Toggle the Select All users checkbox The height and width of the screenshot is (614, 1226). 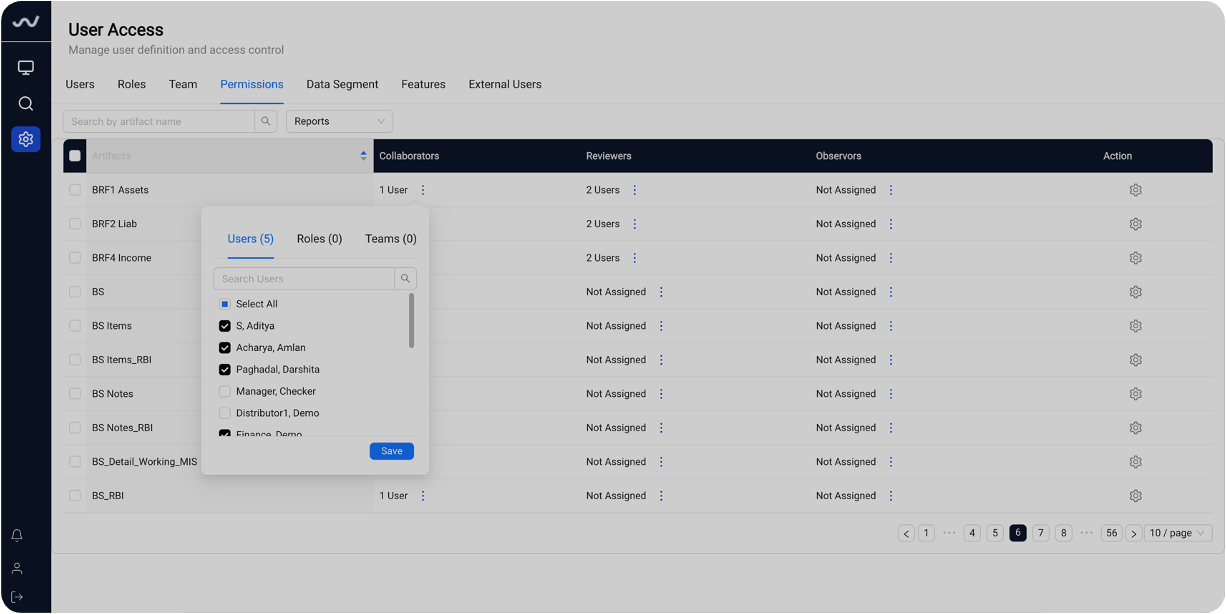(x=225, y=304)
